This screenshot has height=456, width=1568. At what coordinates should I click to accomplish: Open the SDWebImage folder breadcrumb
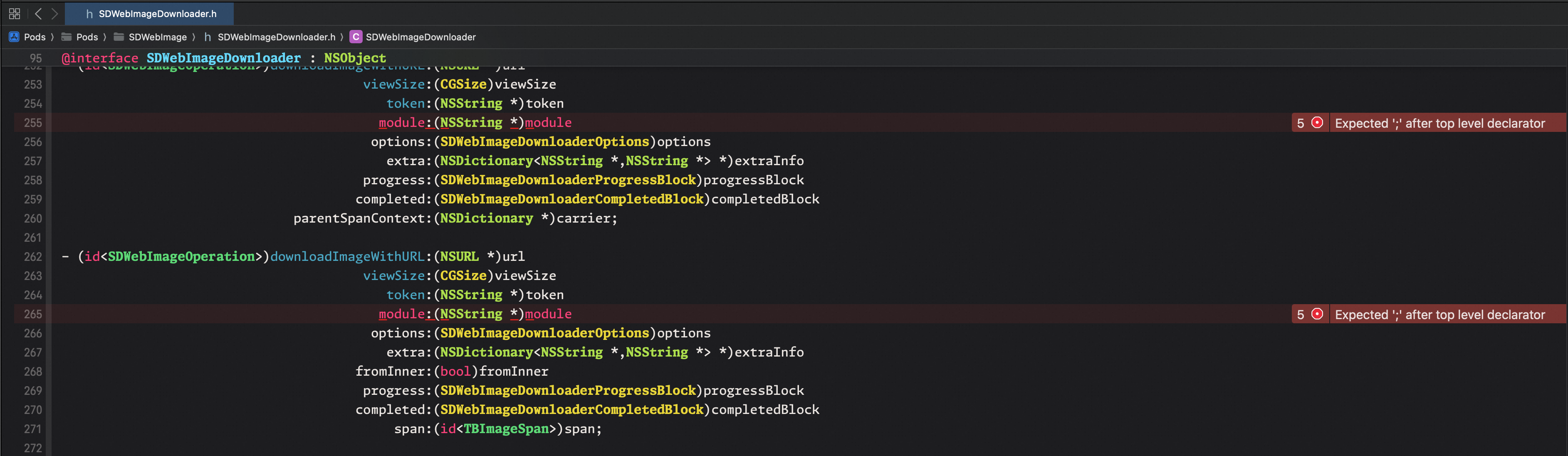tap(157, 37)
